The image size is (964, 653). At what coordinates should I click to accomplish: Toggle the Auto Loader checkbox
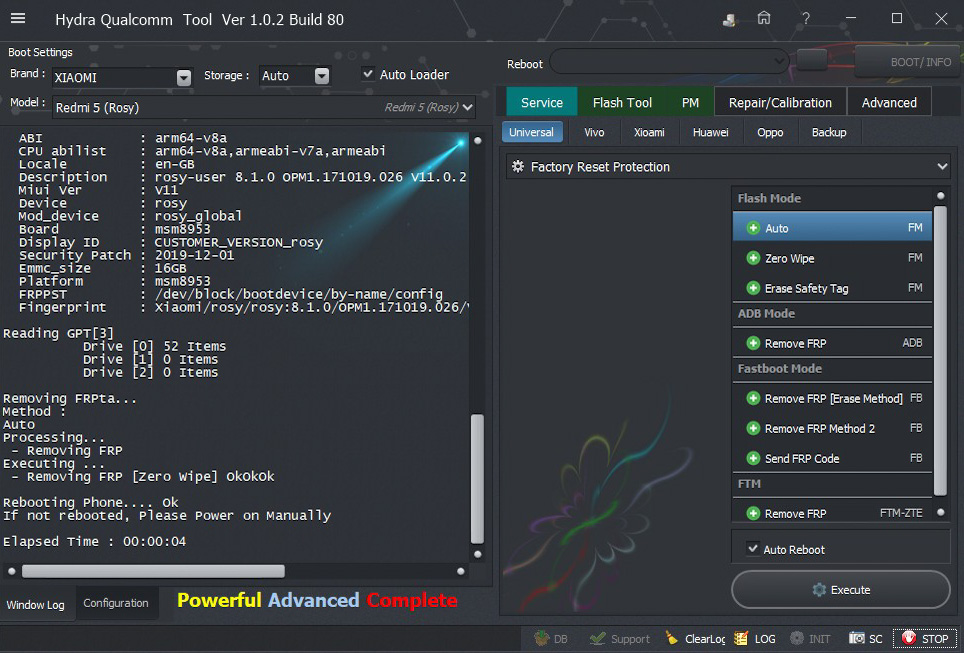pyautogui.click(x=368, y=74)
